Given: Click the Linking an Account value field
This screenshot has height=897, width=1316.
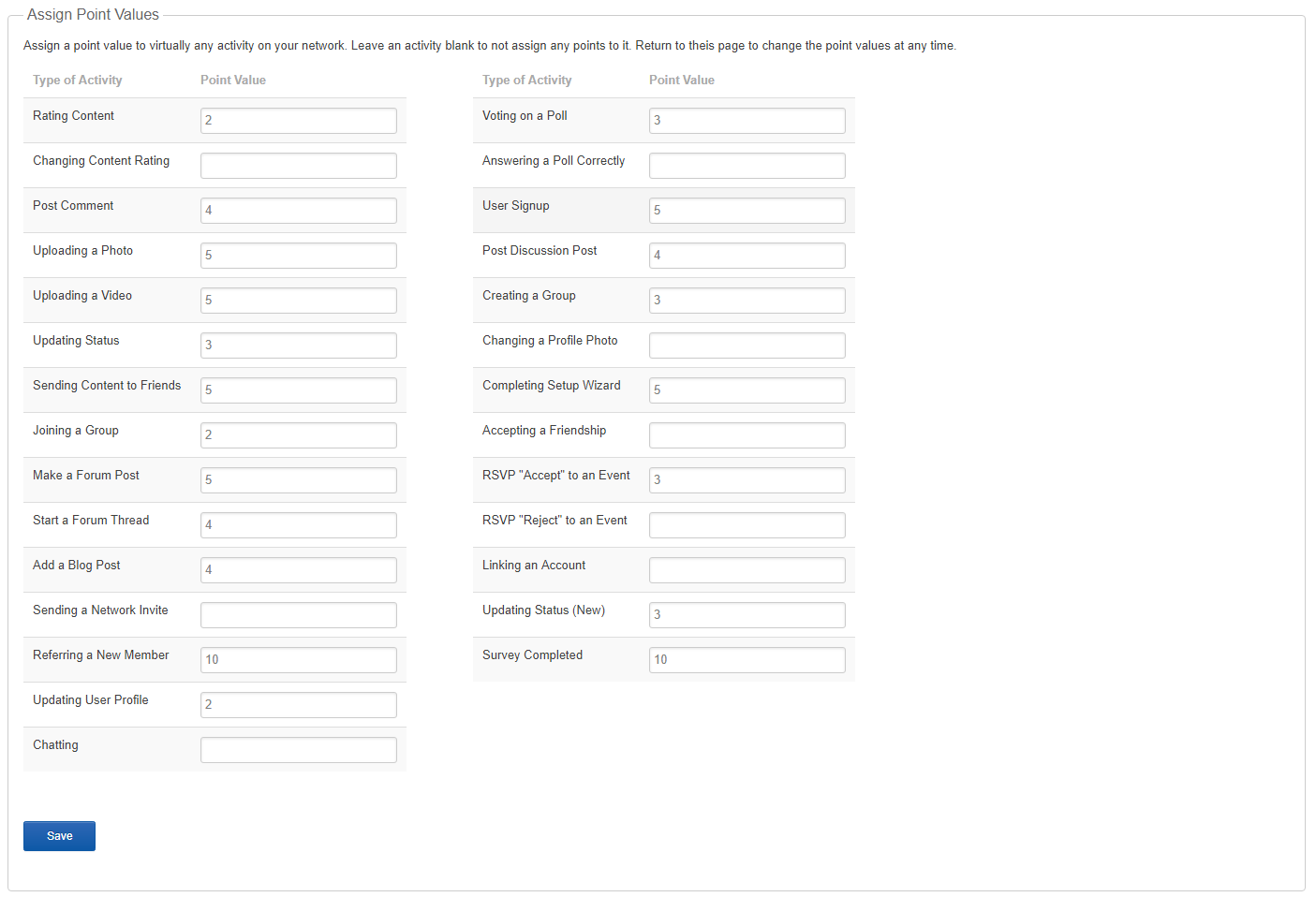Looking at the screenshot, I should click(747, 570).
